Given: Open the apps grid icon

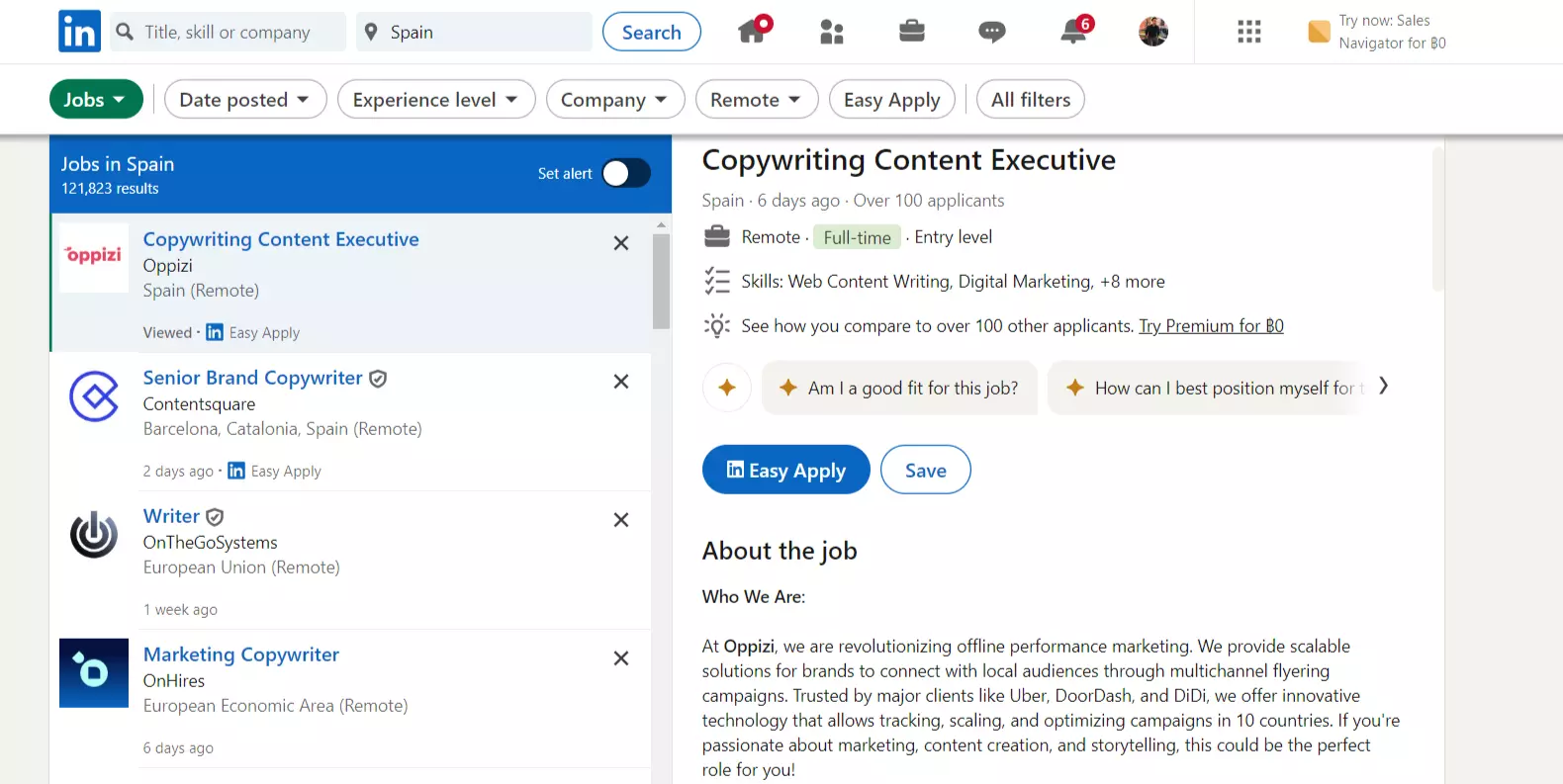Looking at the screenshot, I should coord(1249,32).
